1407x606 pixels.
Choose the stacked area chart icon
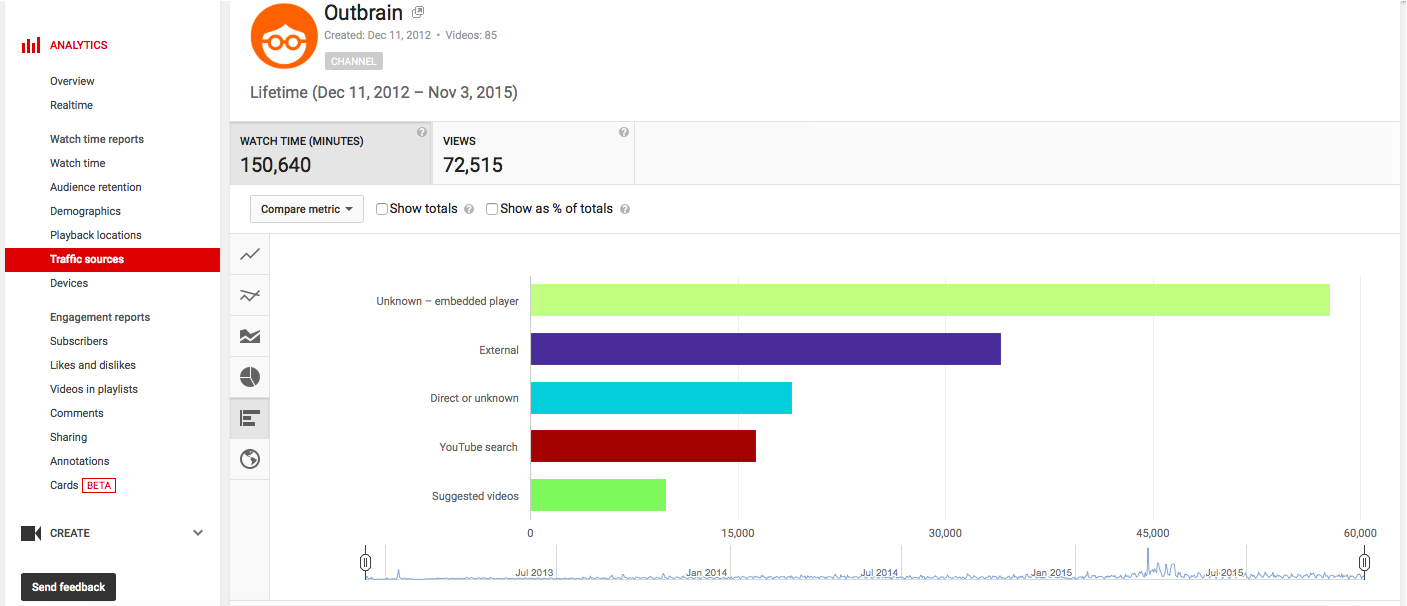[250, 336]
